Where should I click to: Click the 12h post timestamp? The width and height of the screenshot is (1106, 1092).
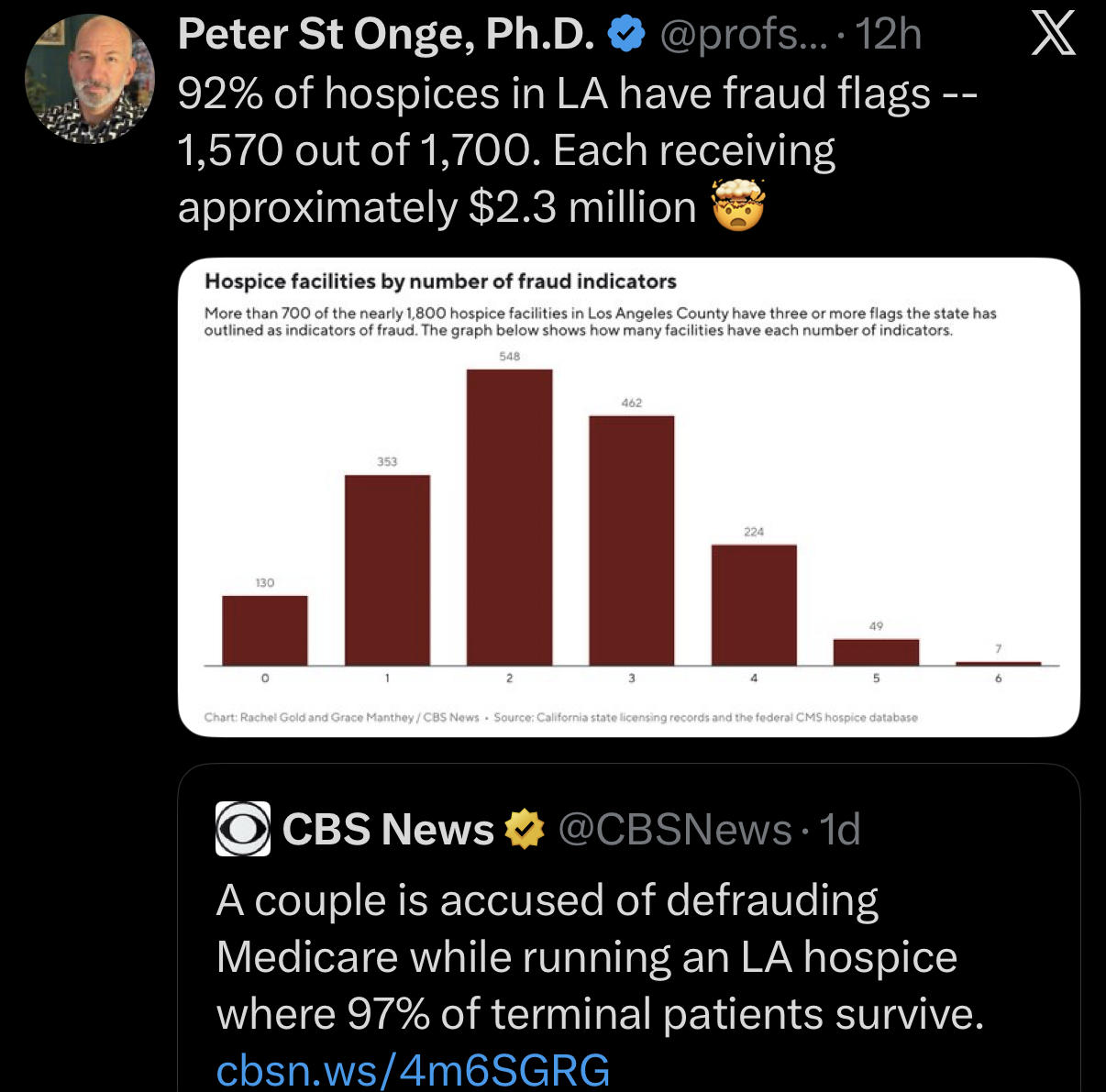point(888,35)
